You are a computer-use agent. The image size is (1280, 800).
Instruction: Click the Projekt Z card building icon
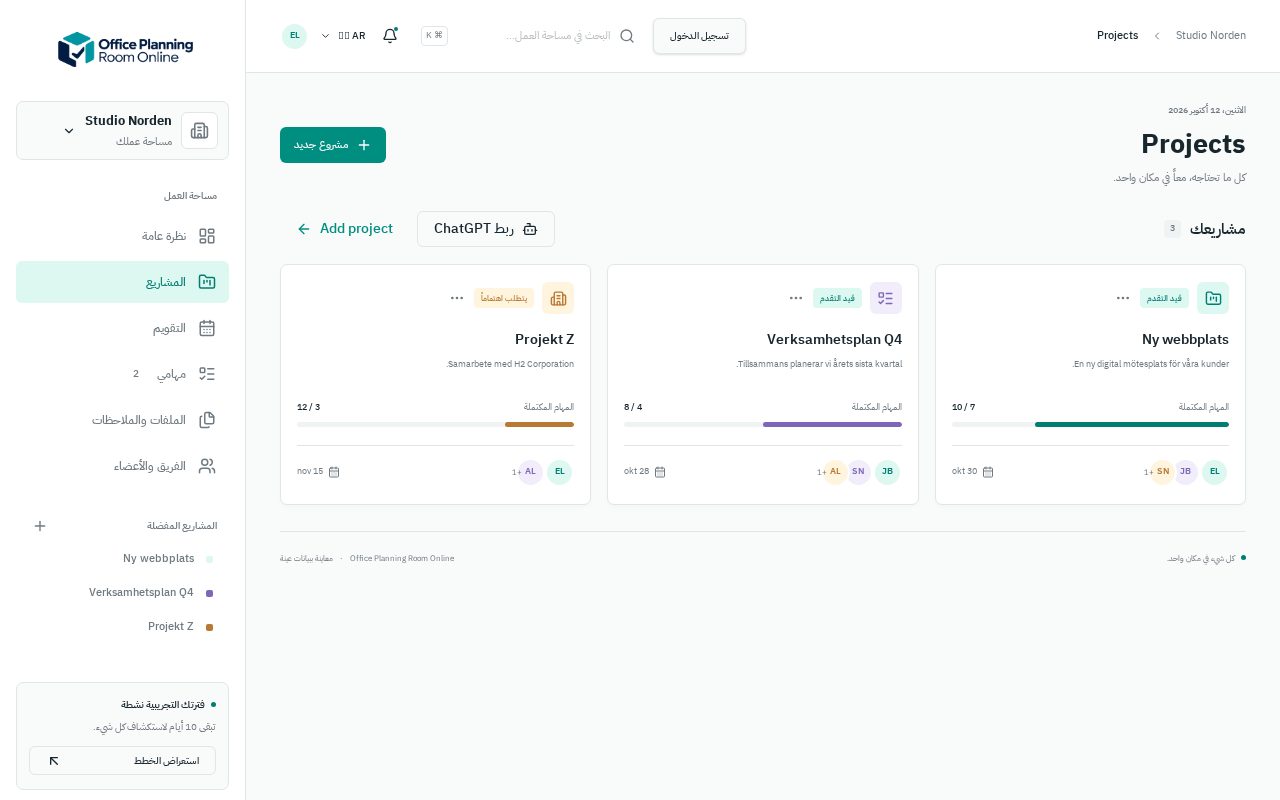click(x=558, y=298)
